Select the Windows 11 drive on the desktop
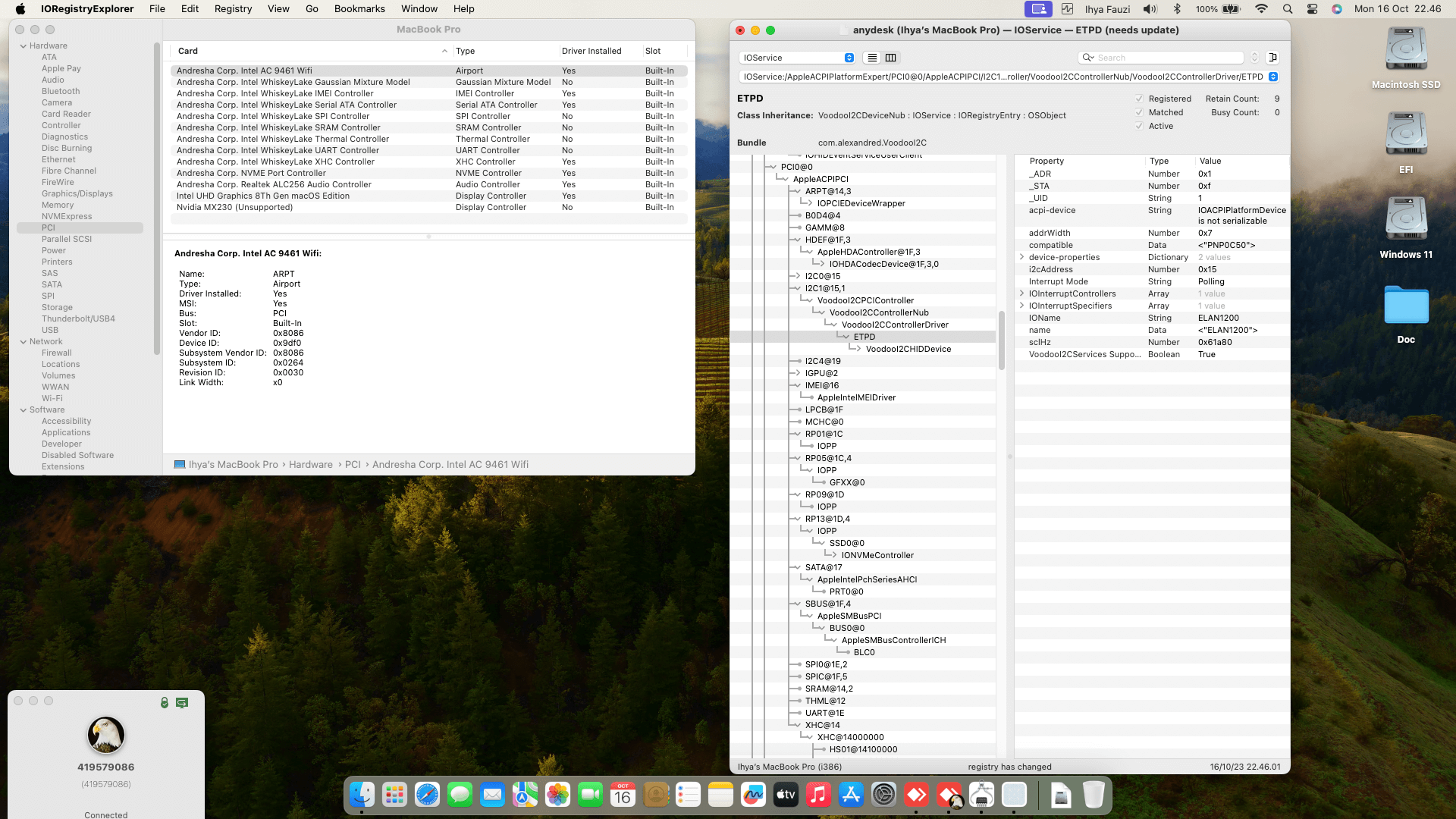 coord(1406,220)
